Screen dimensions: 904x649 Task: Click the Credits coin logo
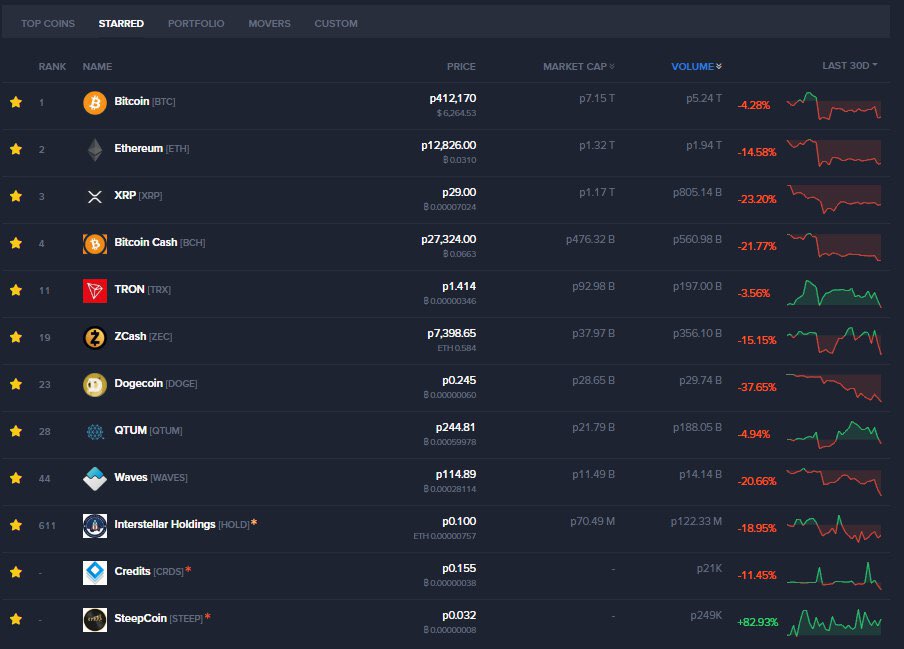coord(95,573)
